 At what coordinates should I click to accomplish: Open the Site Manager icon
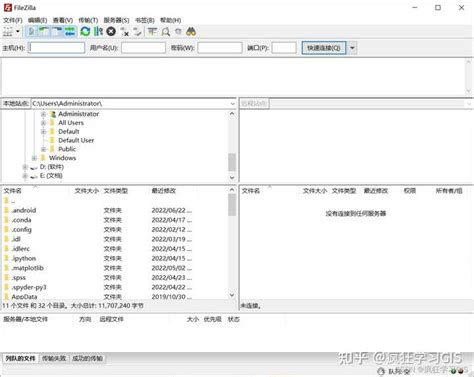point(8,32)
